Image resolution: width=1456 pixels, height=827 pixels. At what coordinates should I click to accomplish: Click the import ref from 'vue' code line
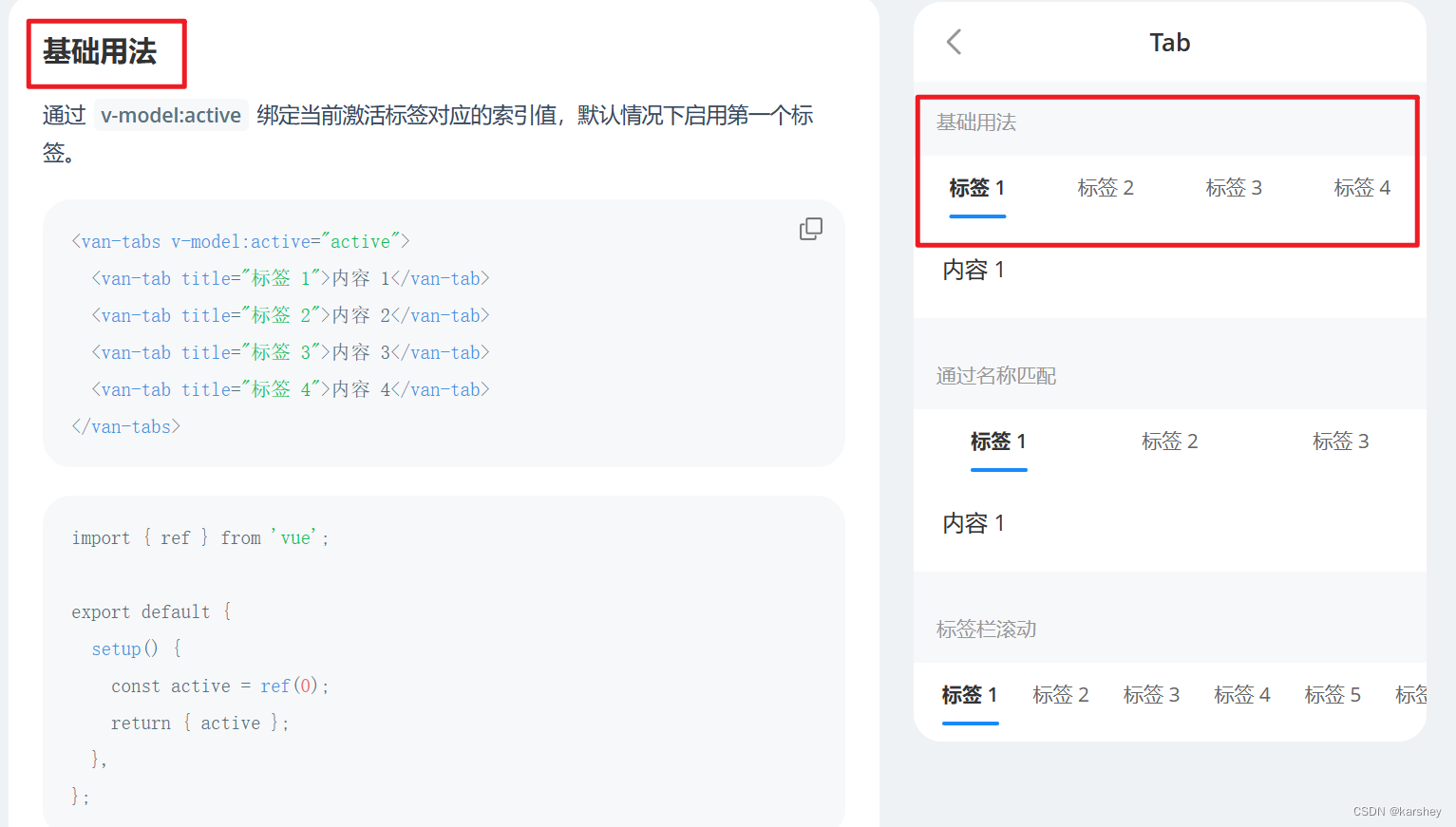pyautogui.click(x=200, y=538)
